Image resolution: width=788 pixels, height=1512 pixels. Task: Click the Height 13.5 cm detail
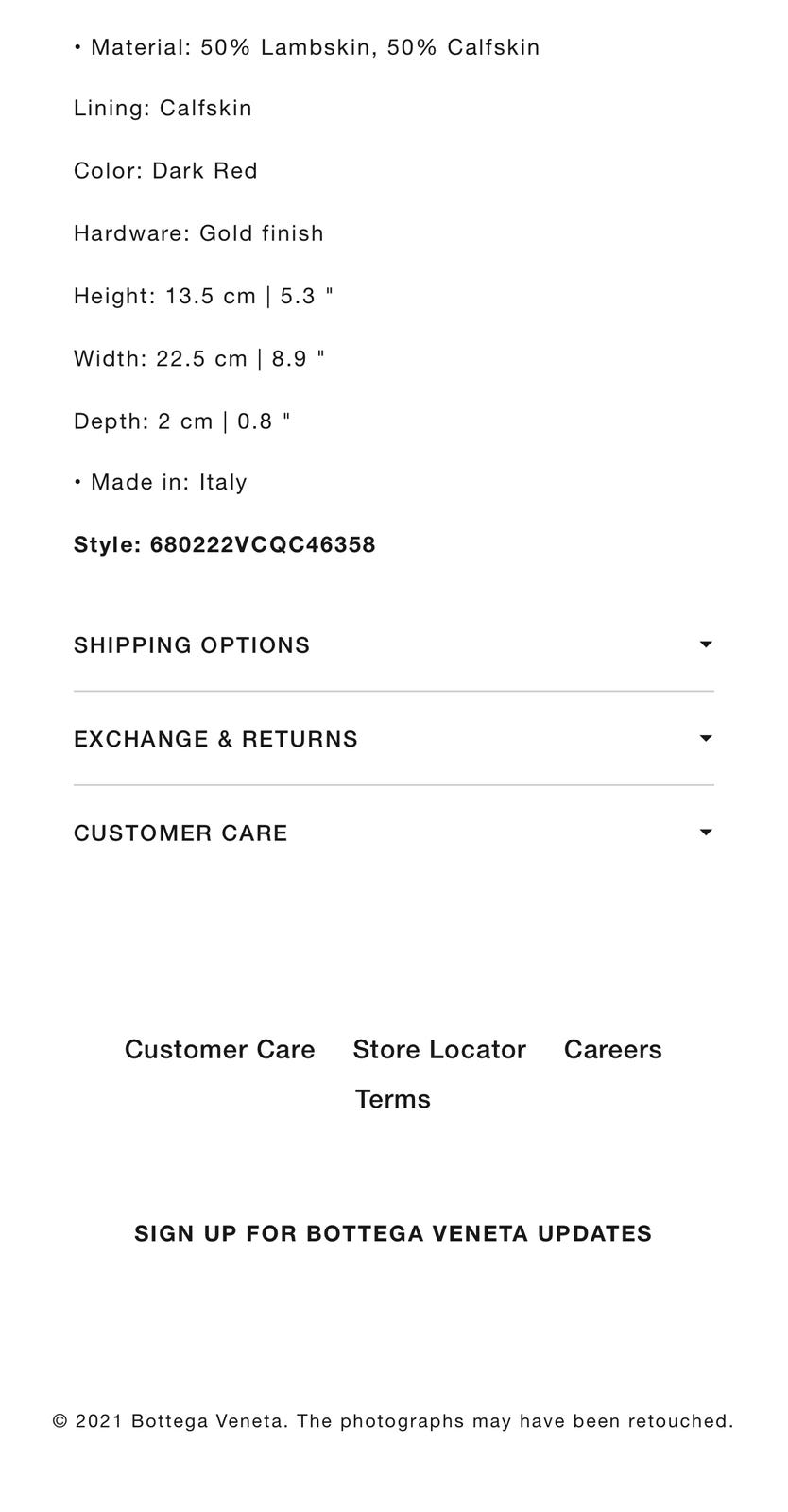tap(203, 296)
